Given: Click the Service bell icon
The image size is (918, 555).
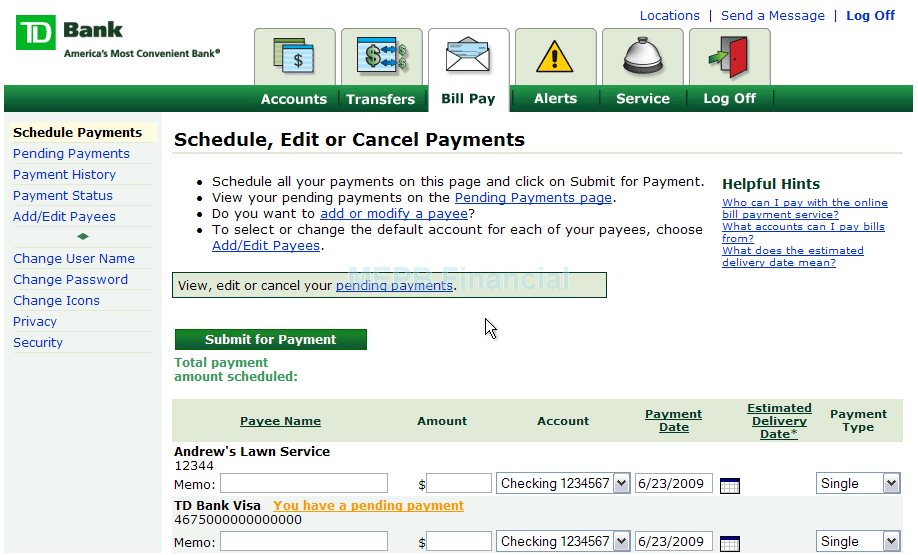Looking at the screenshot, I should 642,56.
